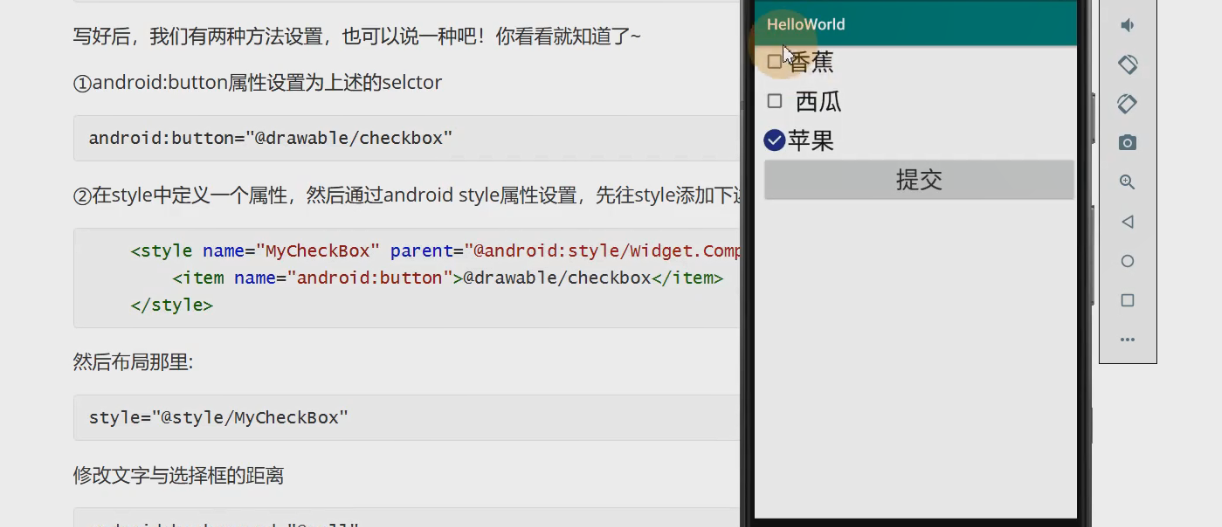Click the 然后布局那里 text
This screenshot has width=1222, height=527.
click(132, 361)
